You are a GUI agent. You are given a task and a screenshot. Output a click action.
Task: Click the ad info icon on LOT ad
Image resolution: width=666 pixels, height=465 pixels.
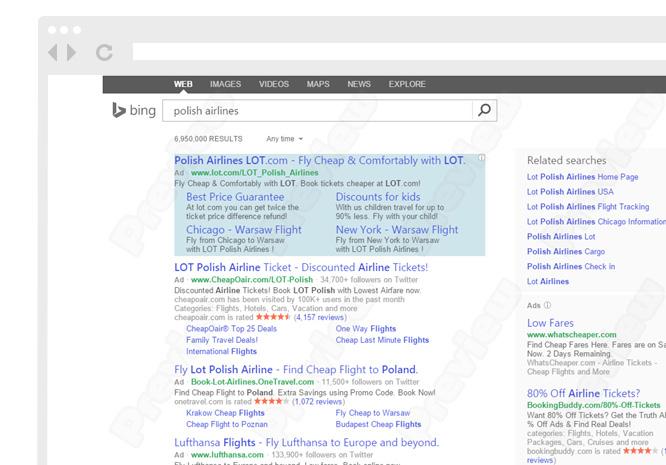481,158
